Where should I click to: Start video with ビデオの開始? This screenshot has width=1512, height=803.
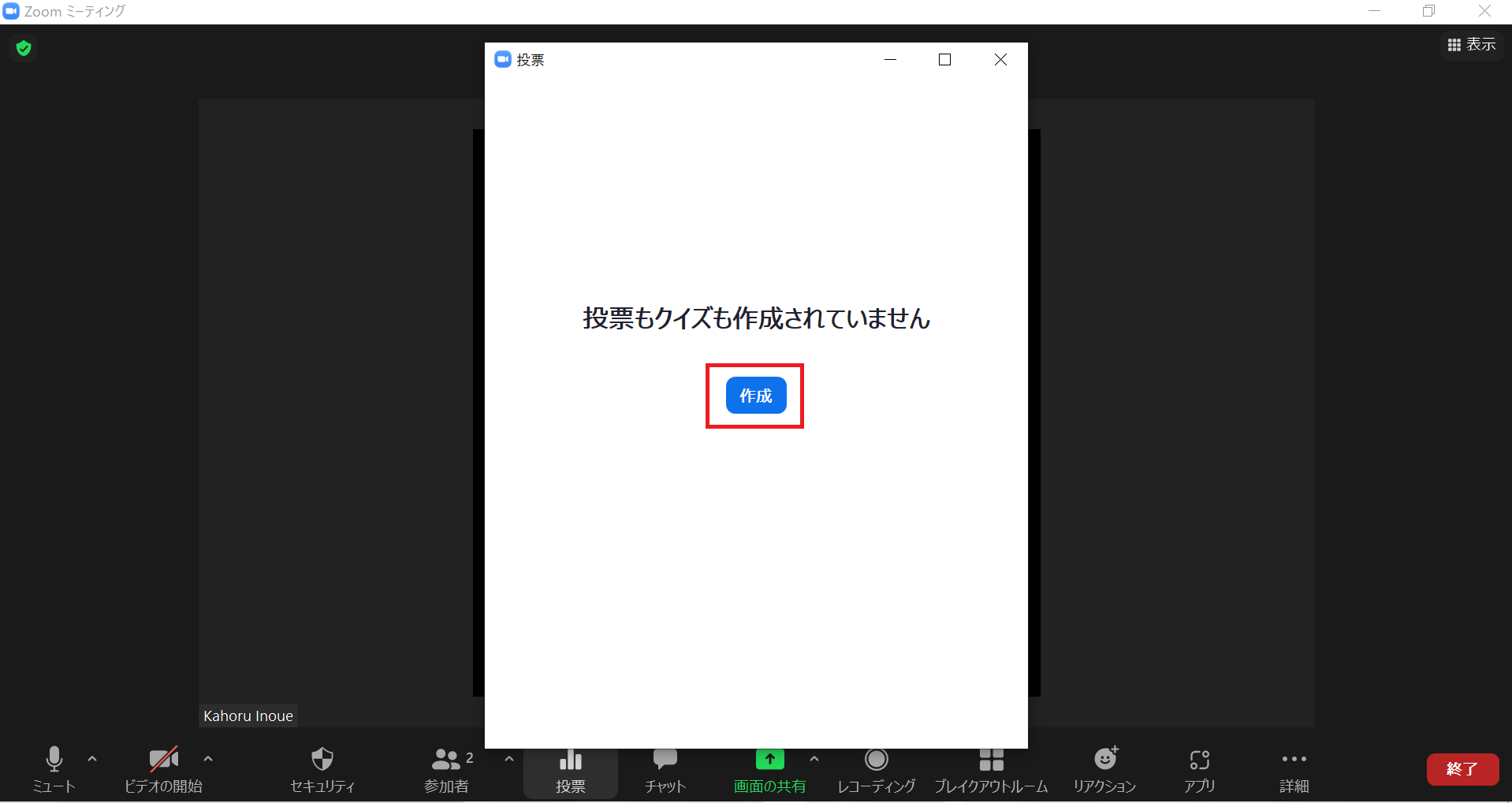163,768
